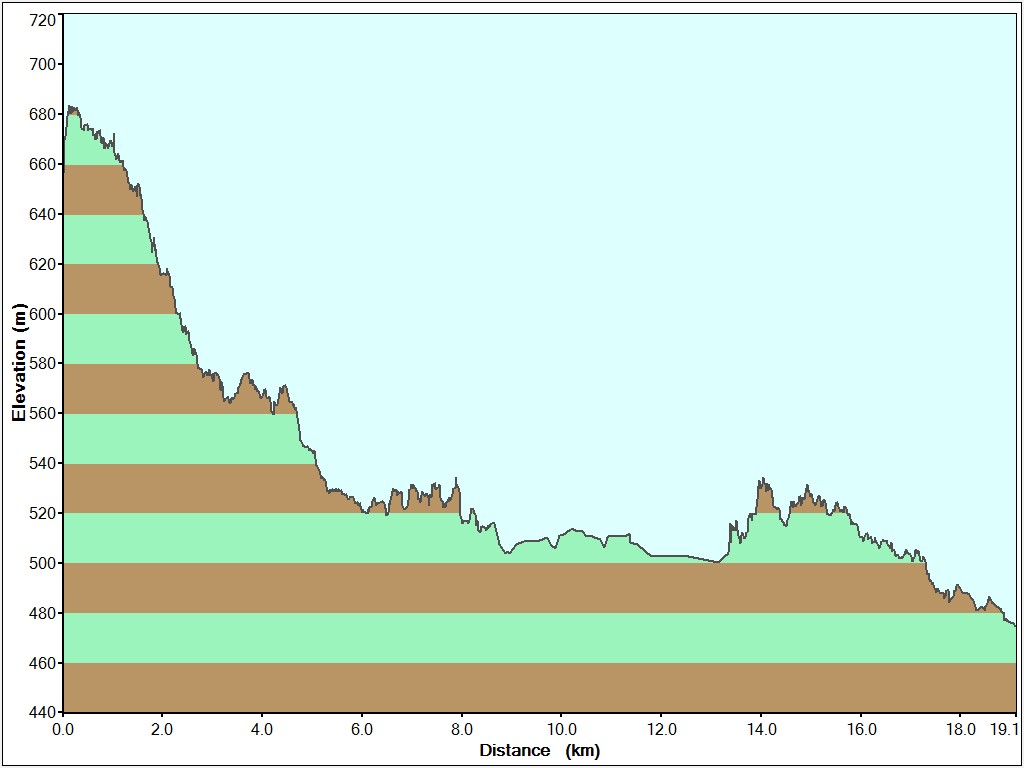Click the 660 elevation axis label
This screenshot has width=1024, height=768.
coord(43,164)
